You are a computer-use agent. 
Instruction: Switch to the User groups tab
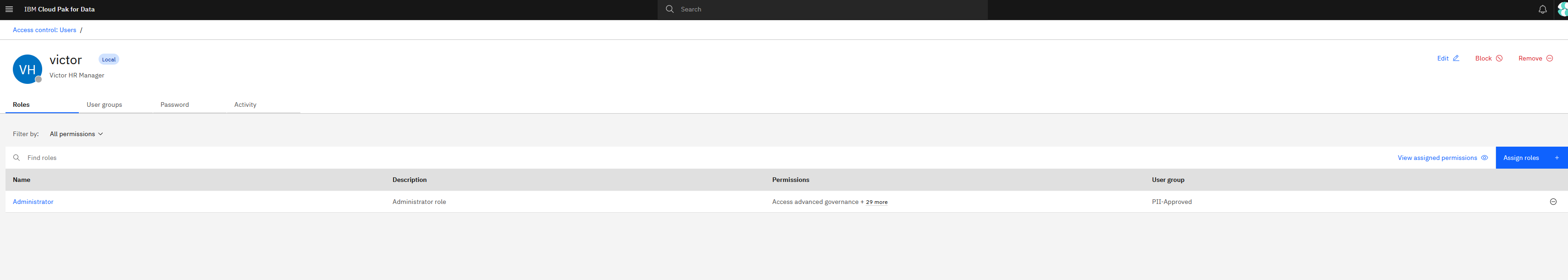click(104, 104)
